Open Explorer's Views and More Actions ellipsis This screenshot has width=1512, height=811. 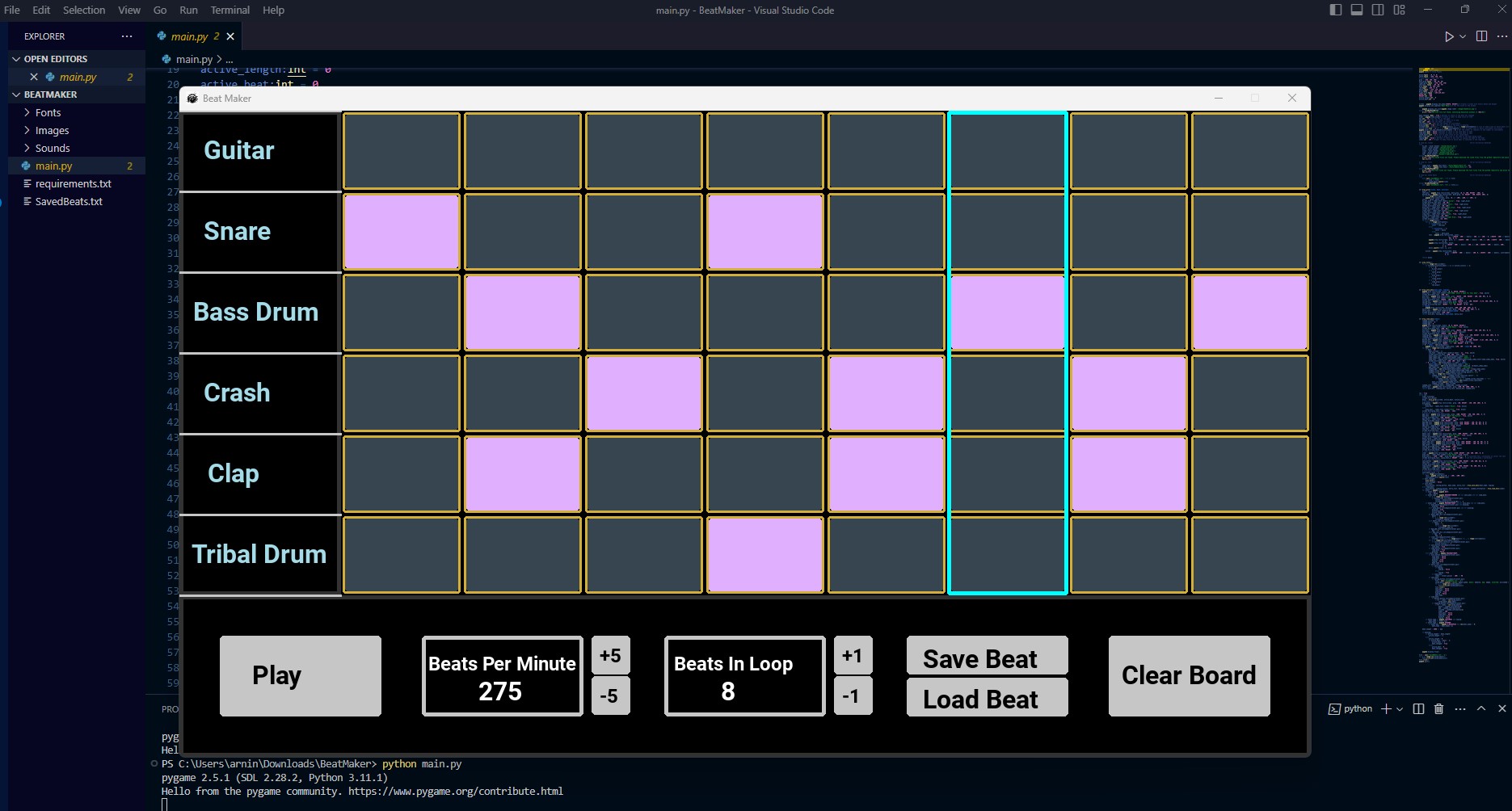127,36
